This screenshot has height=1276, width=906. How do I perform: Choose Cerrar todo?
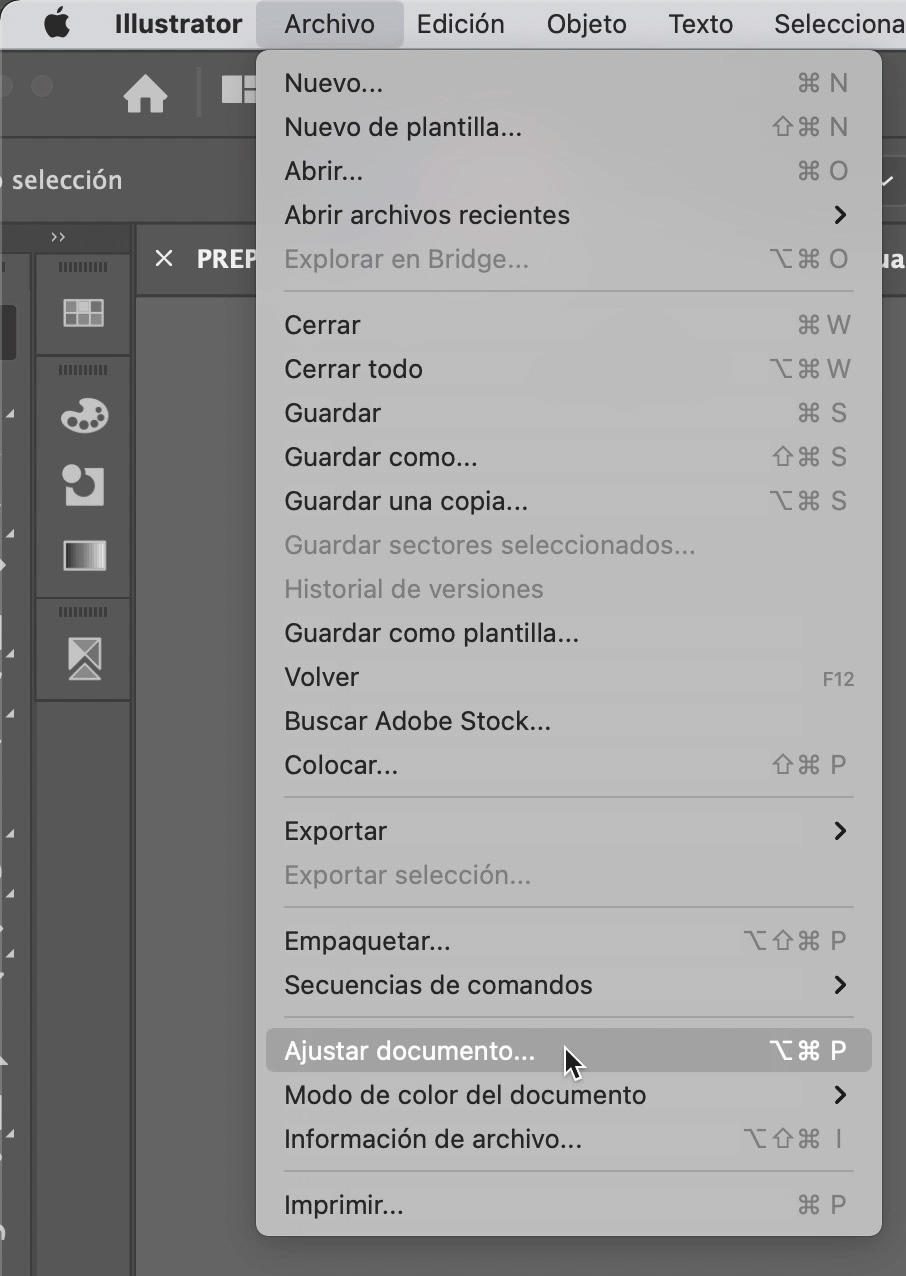(x=569, y=369)
